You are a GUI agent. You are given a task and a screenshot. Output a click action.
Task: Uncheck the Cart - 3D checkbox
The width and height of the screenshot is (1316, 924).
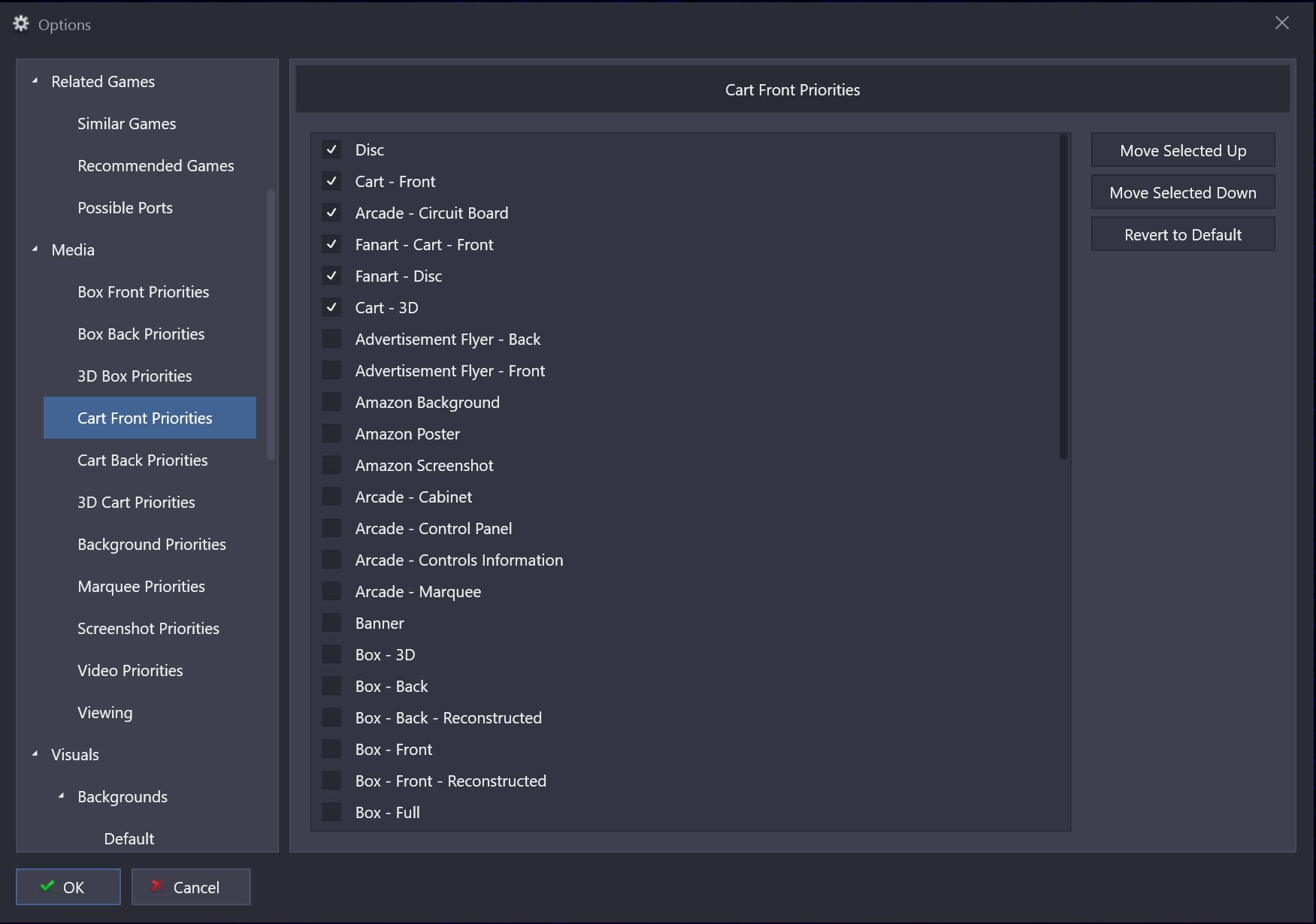coord(331,307)
